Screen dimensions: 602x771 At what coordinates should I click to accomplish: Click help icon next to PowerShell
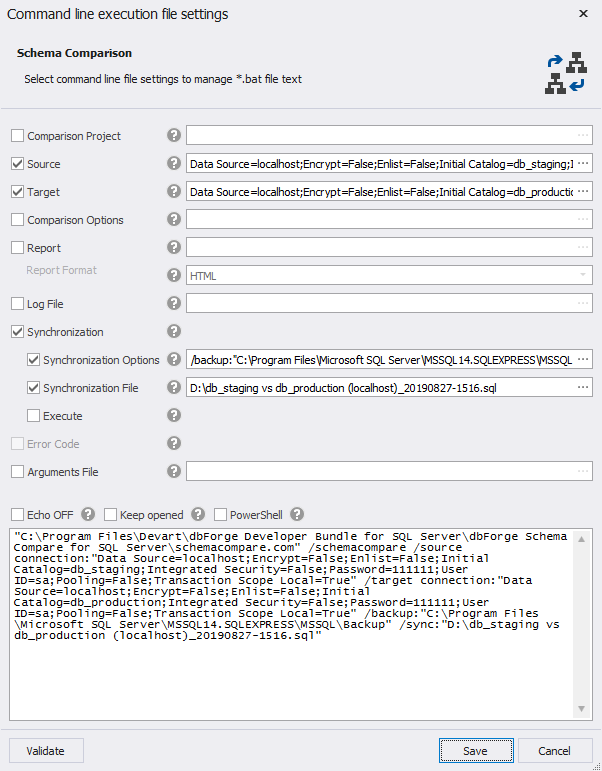pos(297,514)
